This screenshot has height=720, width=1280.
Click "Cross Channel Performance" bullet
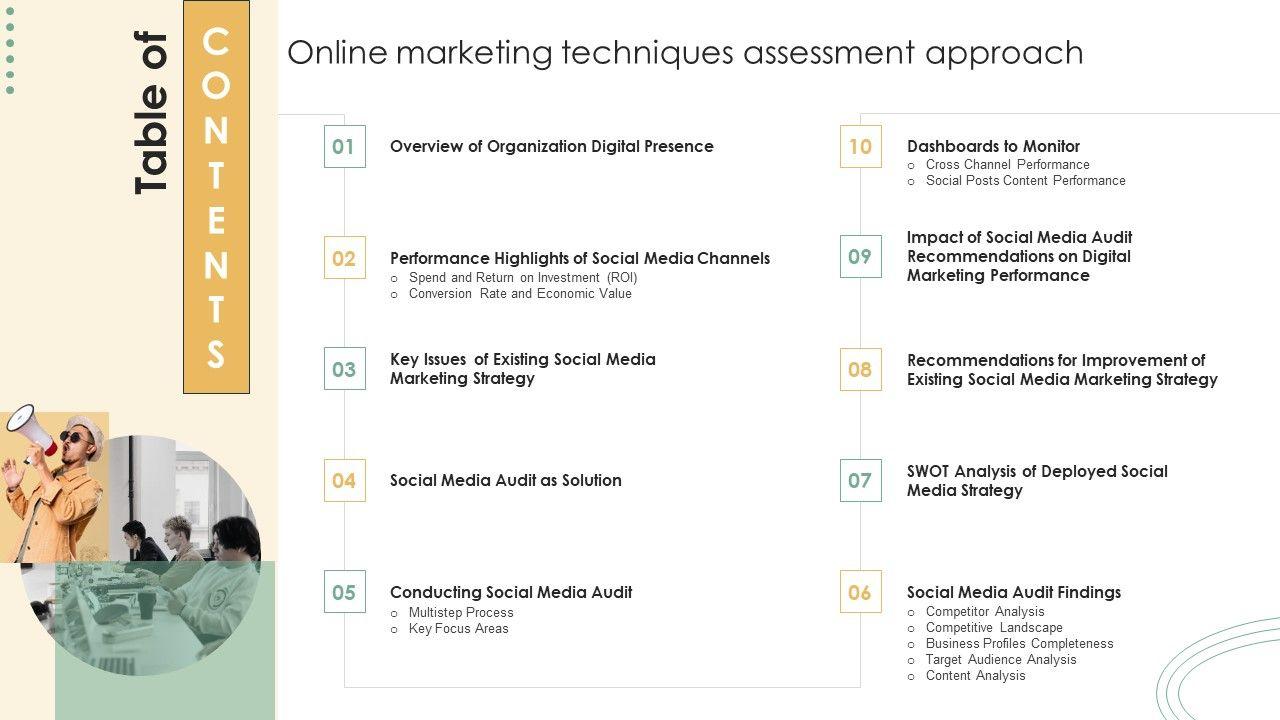1008,164
